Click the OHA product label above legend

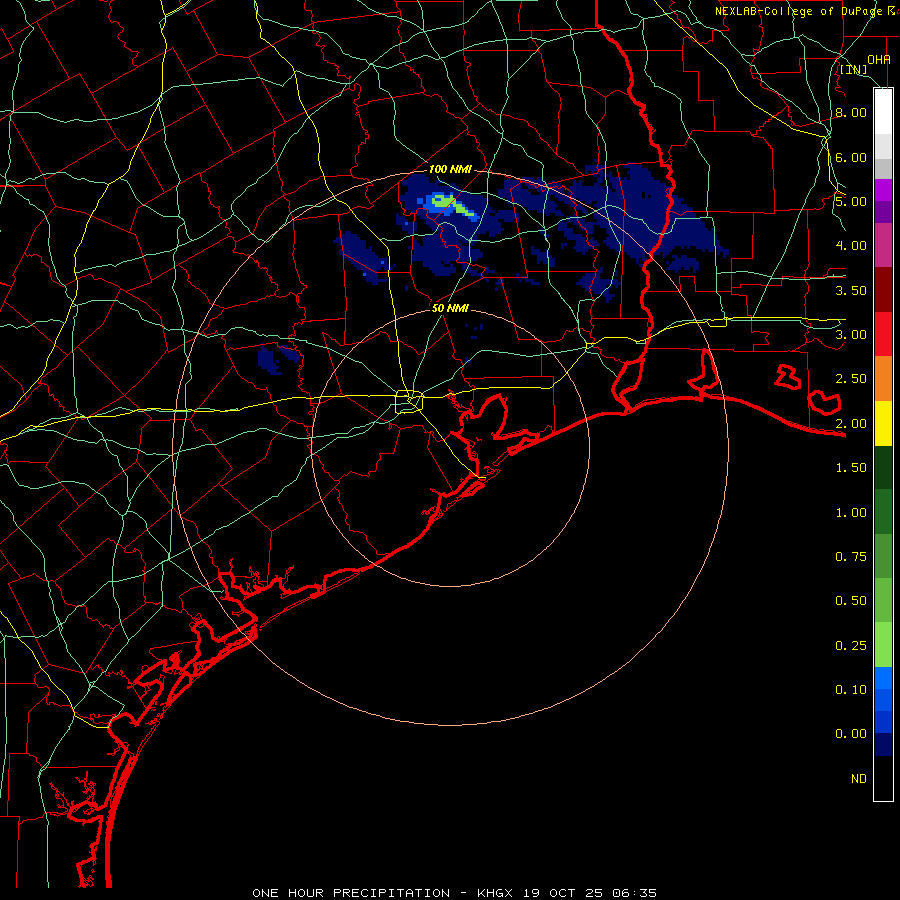tap(878, 59)
